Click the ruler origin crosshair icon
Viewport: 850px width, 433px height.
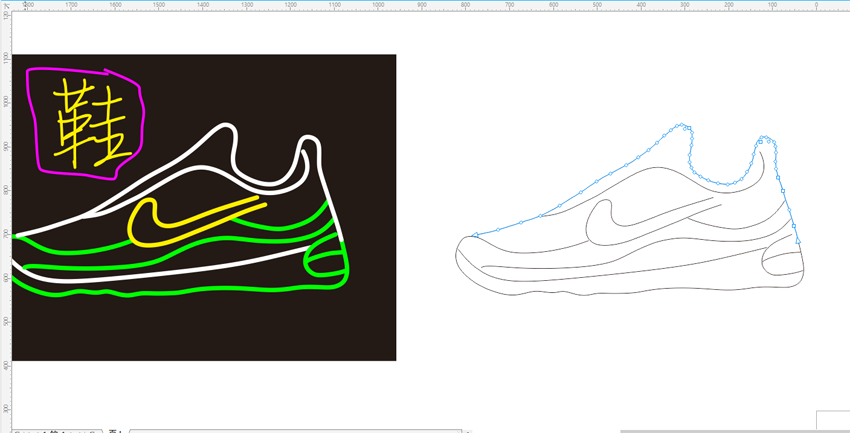coord(5,5)
